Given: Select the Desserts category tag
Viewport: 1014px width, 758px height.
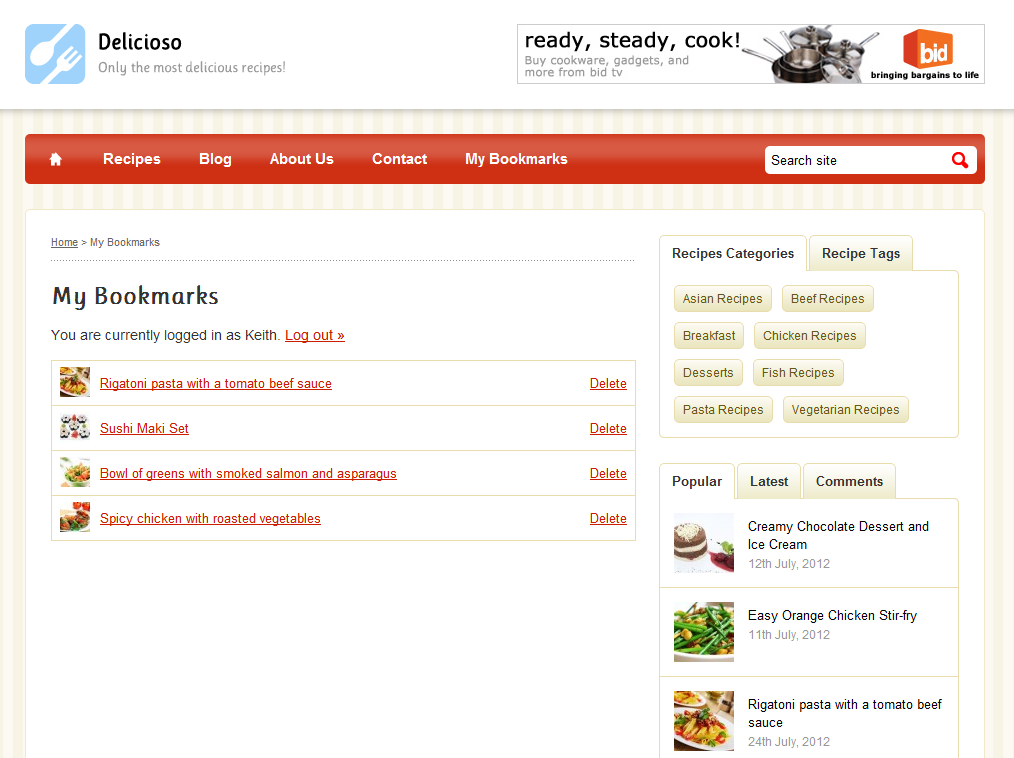Looking at the screenshot, I should (708, 372).
